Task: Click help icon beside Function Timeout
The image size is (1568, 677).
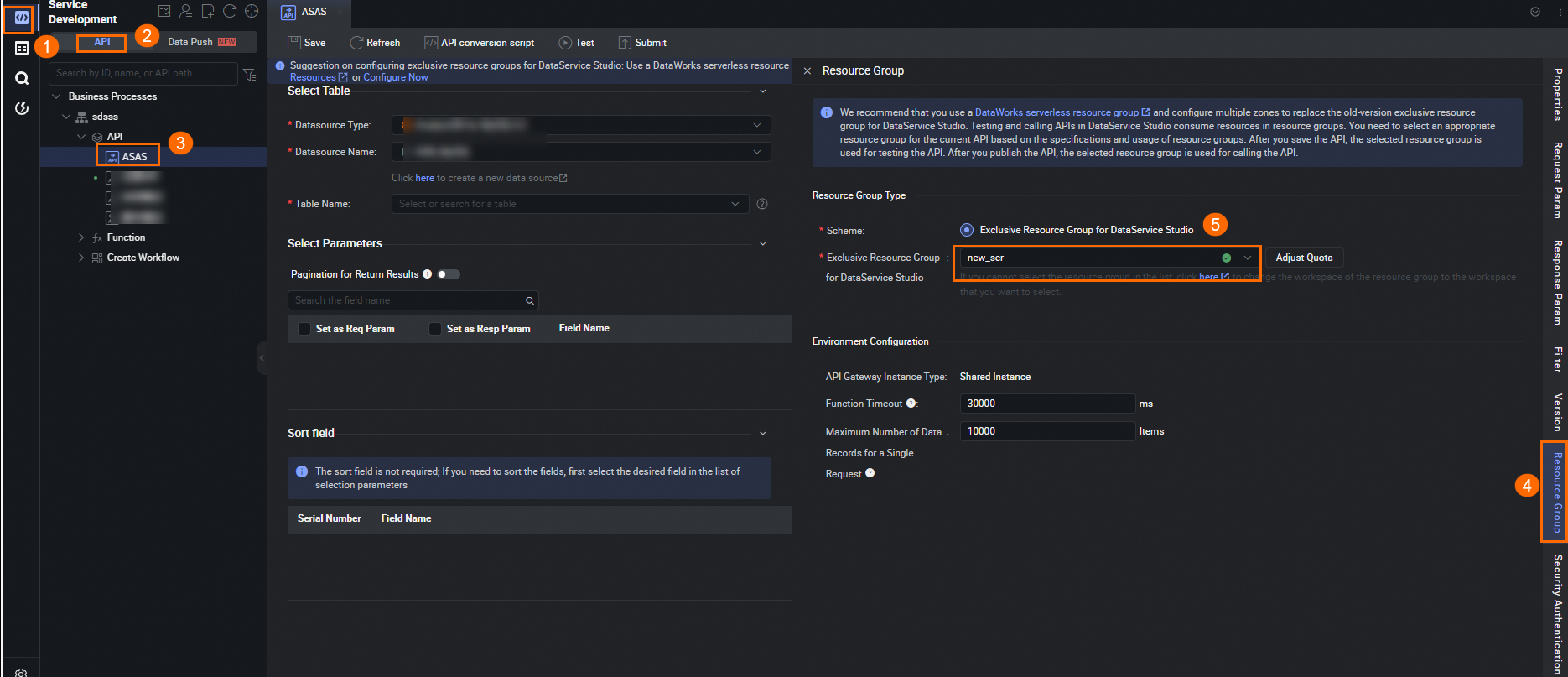Action: (911, 404)
